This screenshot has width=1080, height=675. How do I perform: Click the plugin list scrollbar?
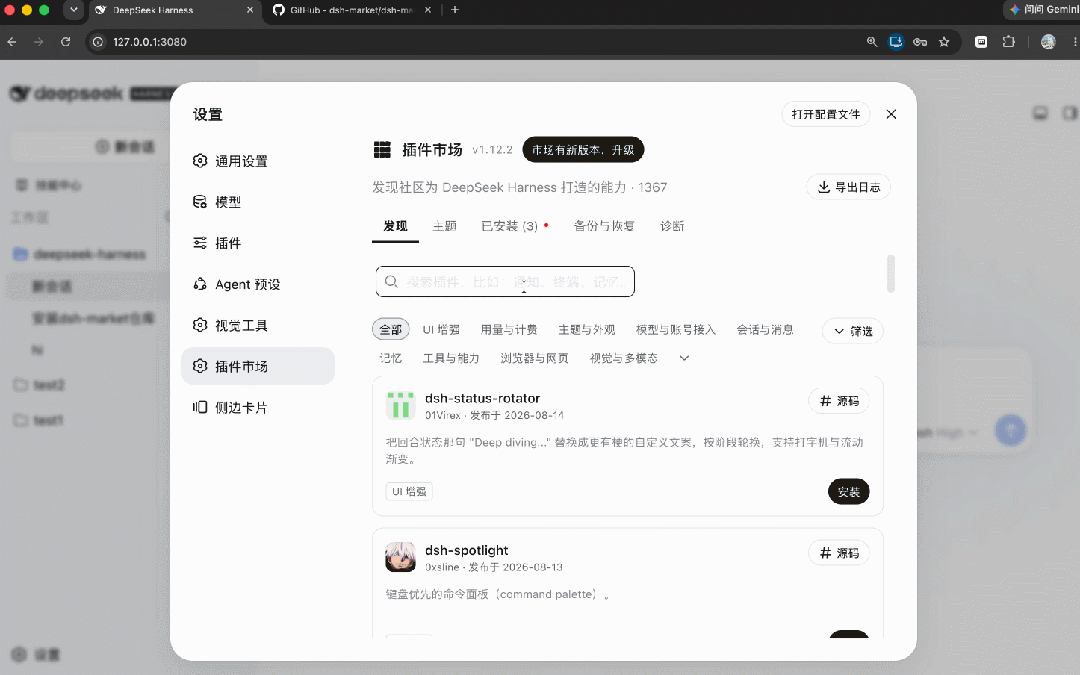891,274
